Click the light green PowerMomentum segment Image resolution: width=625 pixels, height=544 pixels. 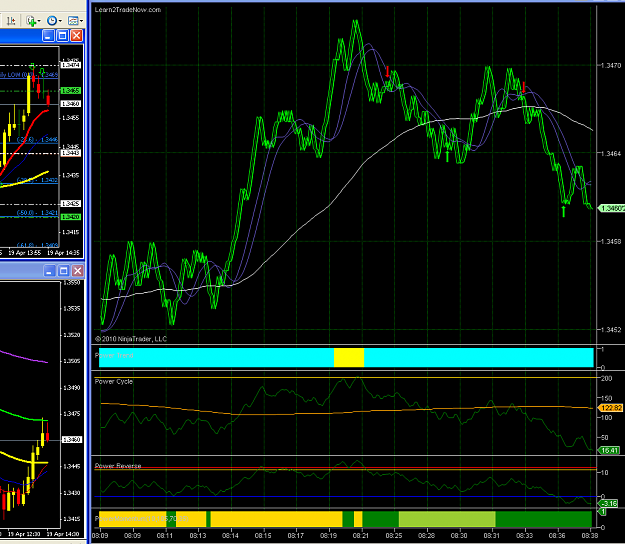point(447,519)
